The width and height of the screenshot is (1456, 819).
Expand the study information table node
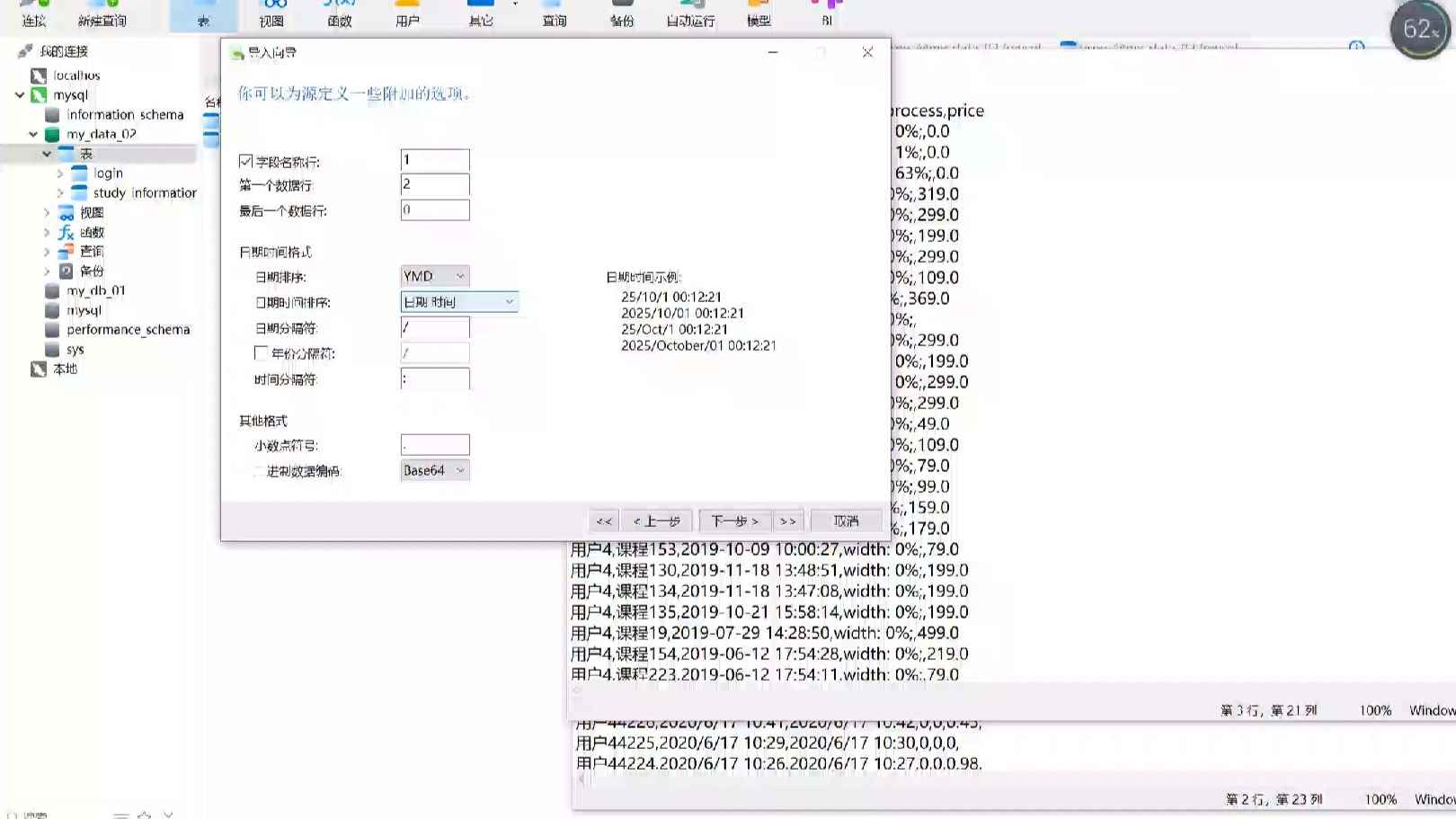tap(60, 193)
